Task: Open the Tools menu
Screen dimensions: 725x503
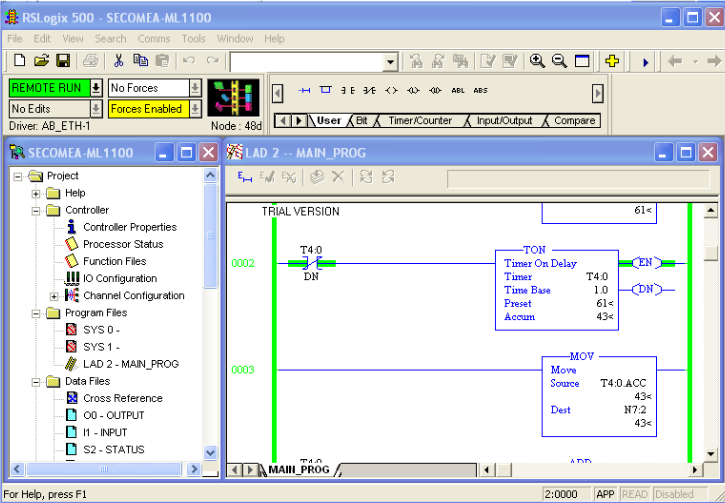Action: tap(193, 39)
